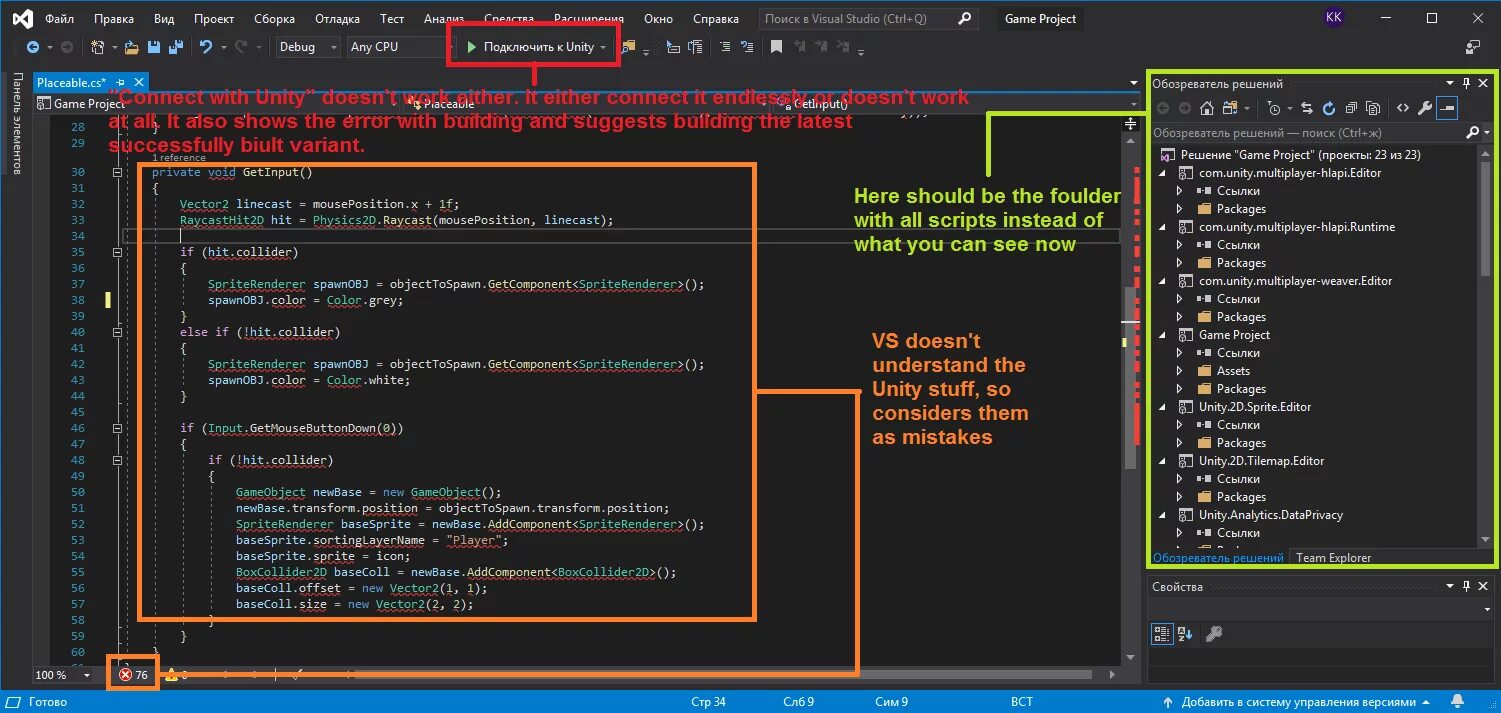Collapse the Unity.2D.Sprite.Editor project node
This screenshot has width=1501, height=713.
[1162, 407]
